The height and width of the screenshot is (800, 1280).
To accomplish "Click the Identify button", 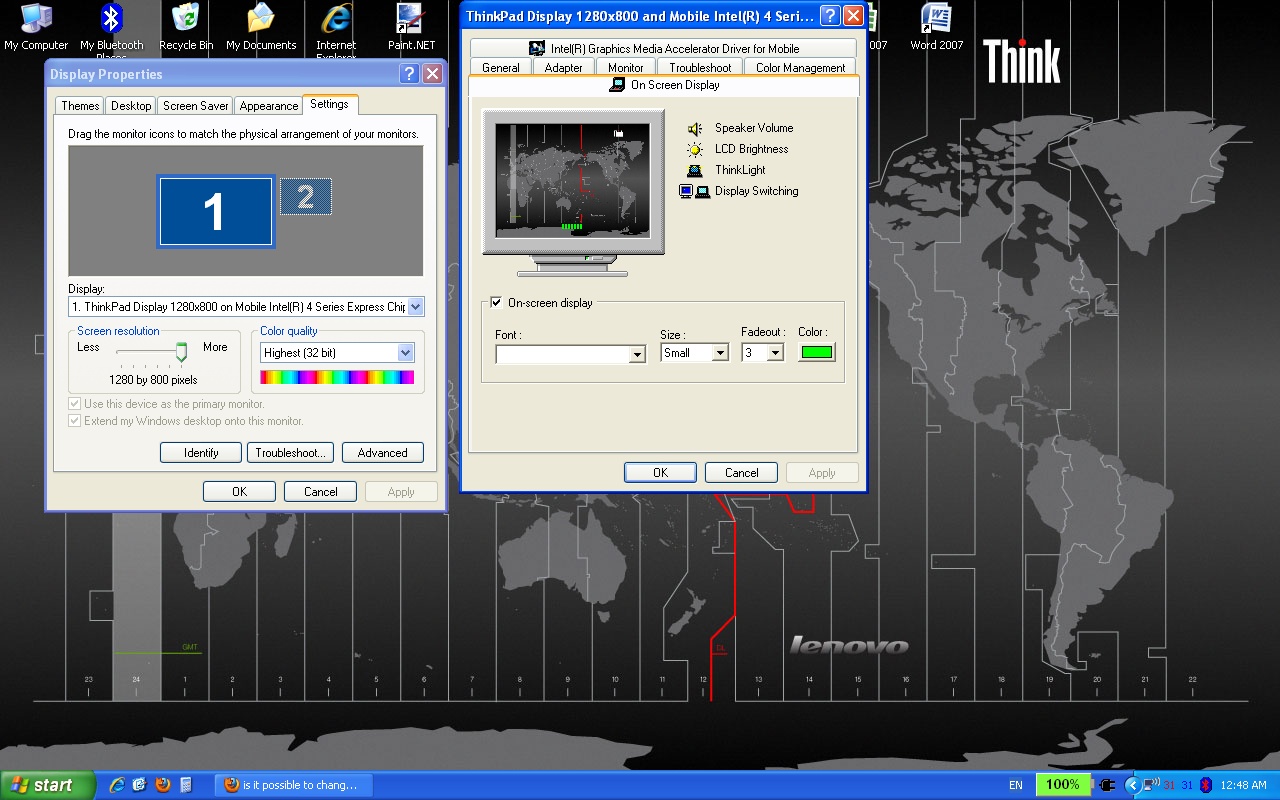I will coord(201,453).
